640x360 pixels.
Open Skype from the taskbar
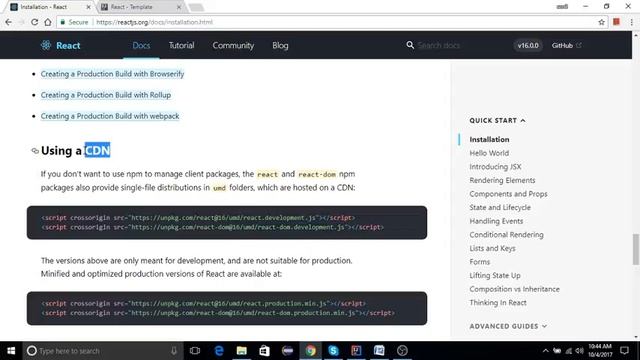[x=333, y=351]
